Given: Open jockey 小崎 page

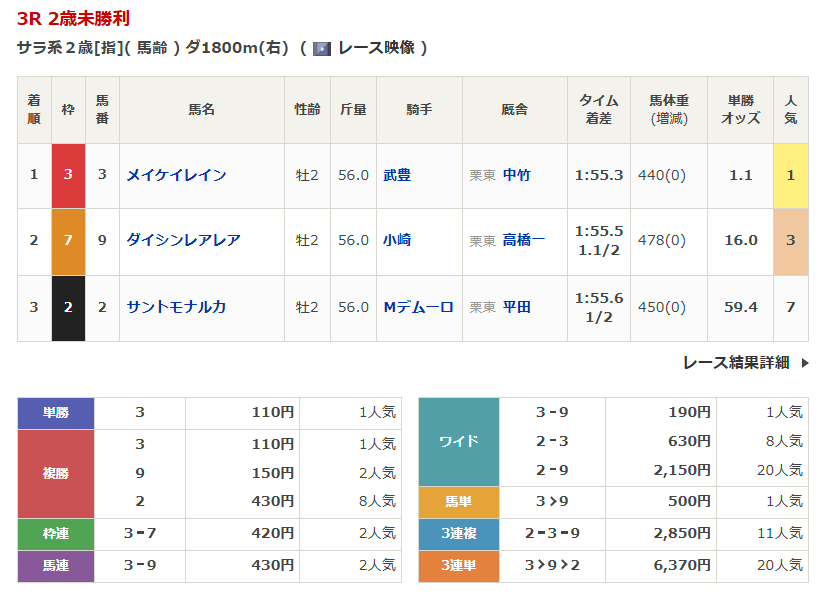Looking at the screenshot, I should (x=397, y=240).
